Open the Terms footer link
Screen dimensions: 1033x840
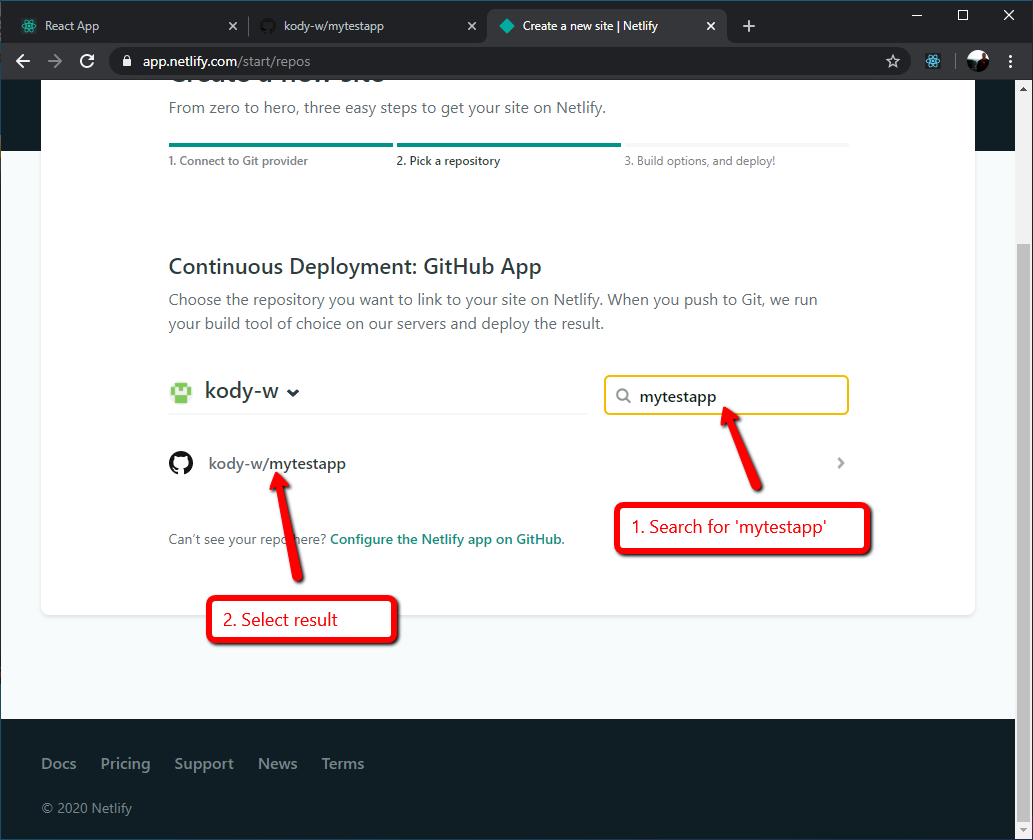coord(343,764)
